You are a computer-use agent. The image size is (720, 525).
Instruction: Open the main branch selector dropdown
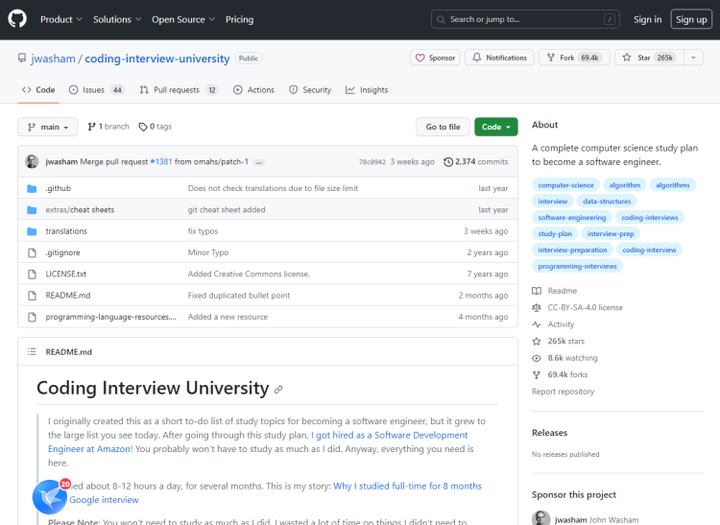coord(48,127)
